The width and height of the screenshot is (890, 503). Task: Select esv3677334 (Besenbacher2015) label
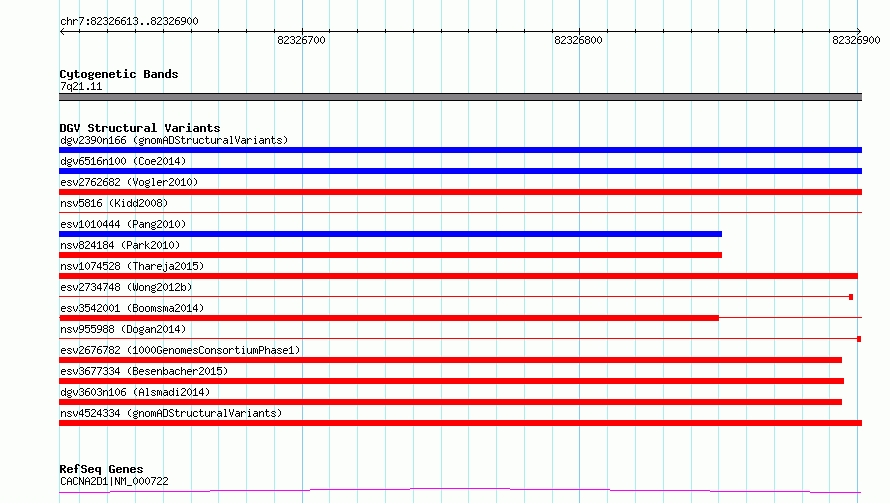(x=144, y=371)
